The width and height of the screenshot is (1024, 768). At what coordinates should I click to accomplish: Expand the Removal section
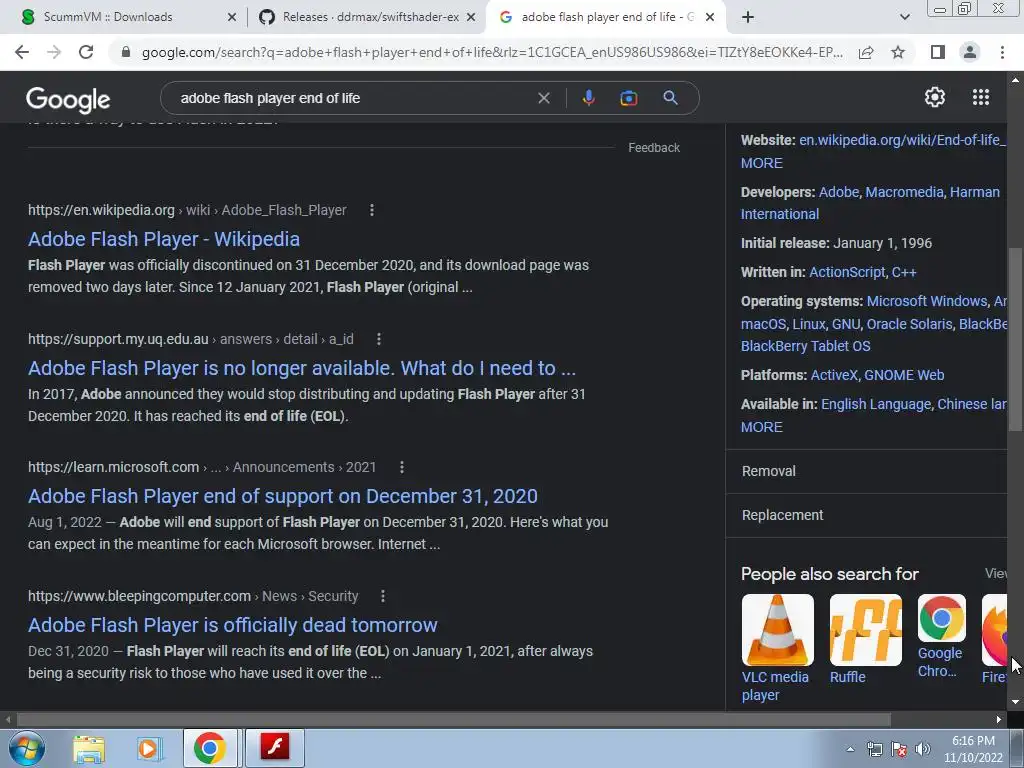point(866,472)
